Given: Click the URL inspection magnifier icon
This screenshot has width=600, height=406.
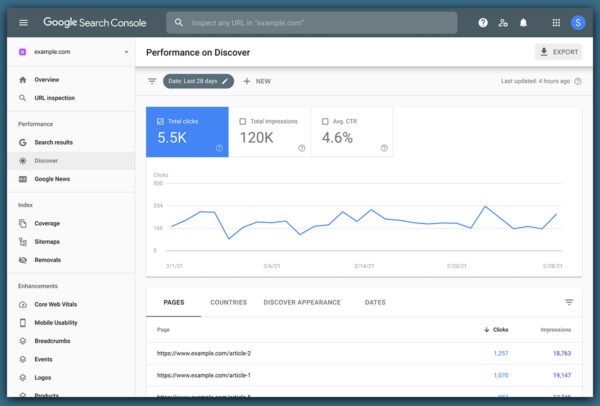Looking at the screenshot, I should click(x=23, y=98).
